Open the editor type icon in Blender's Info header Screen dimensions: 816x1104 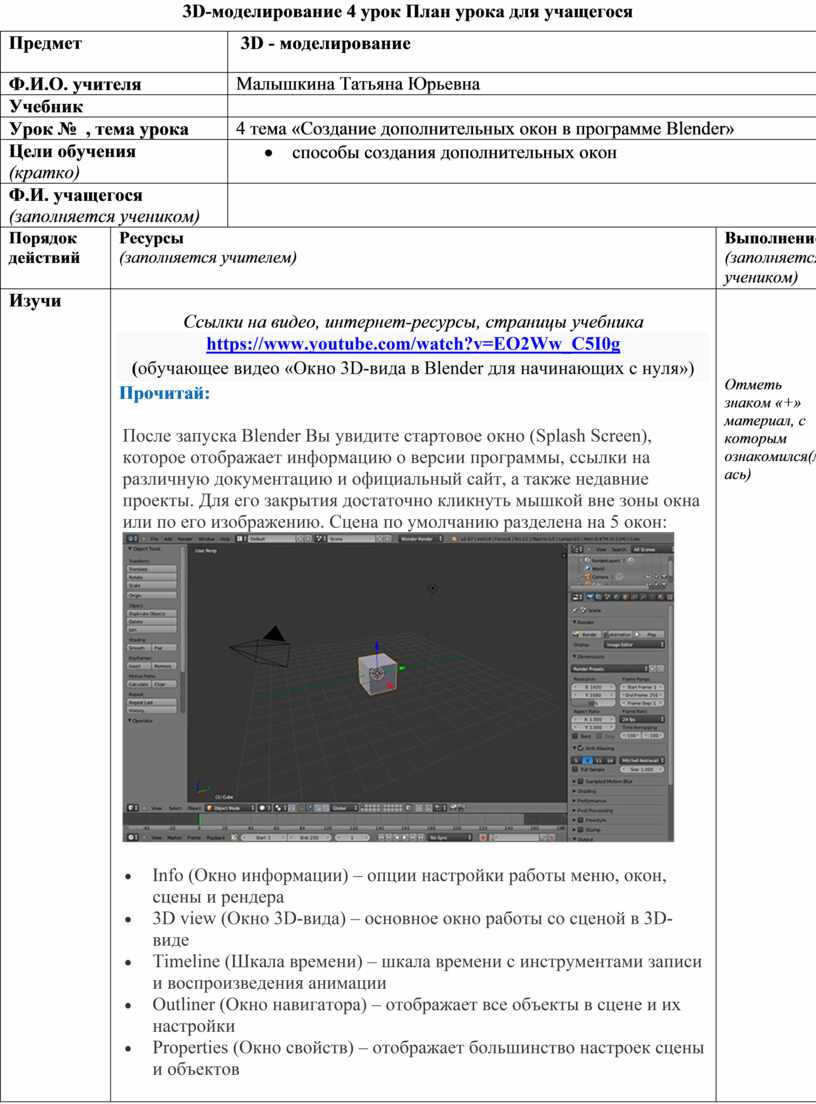point(132,539)
